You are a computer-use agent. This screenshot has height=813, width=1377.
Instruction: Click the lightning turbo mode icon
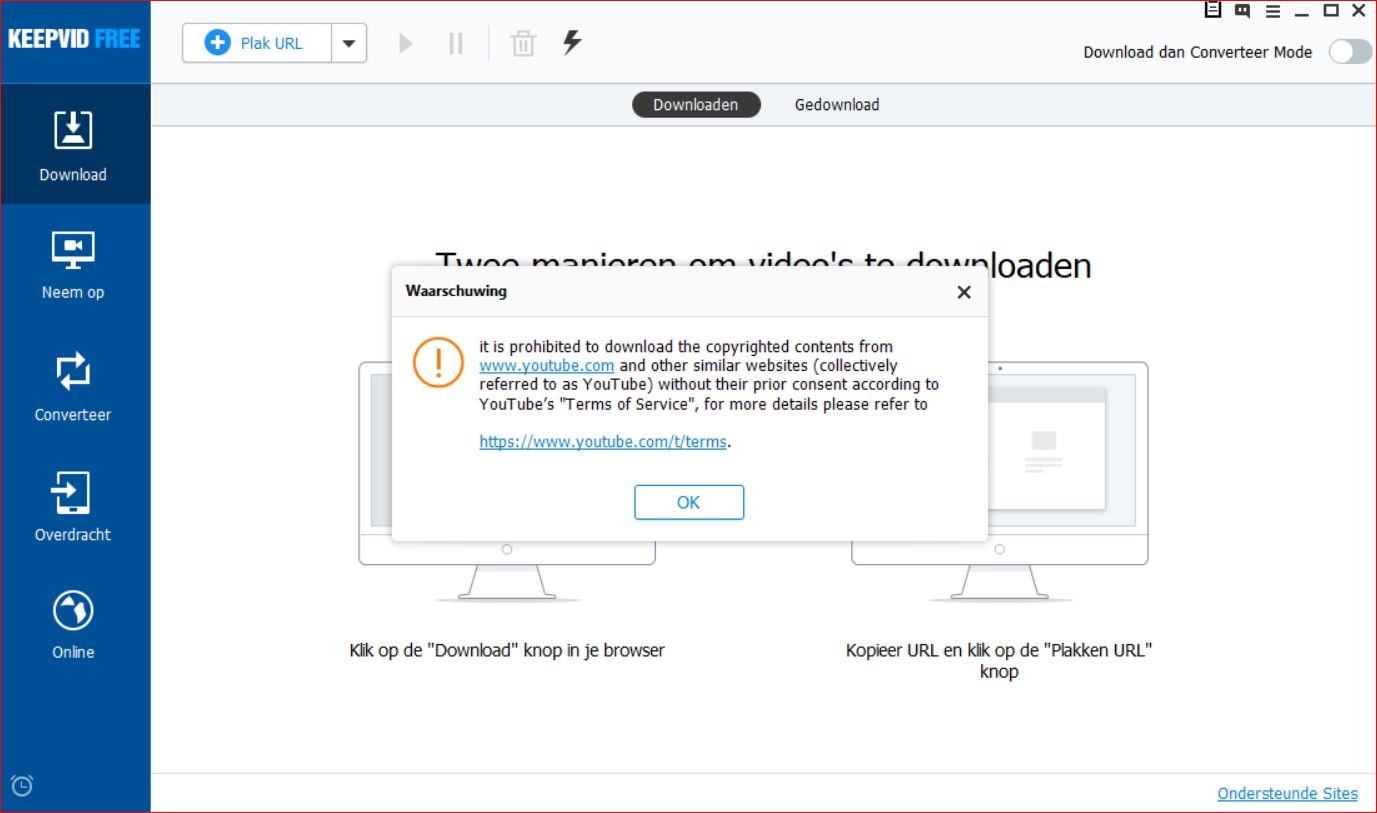(572, 42)
